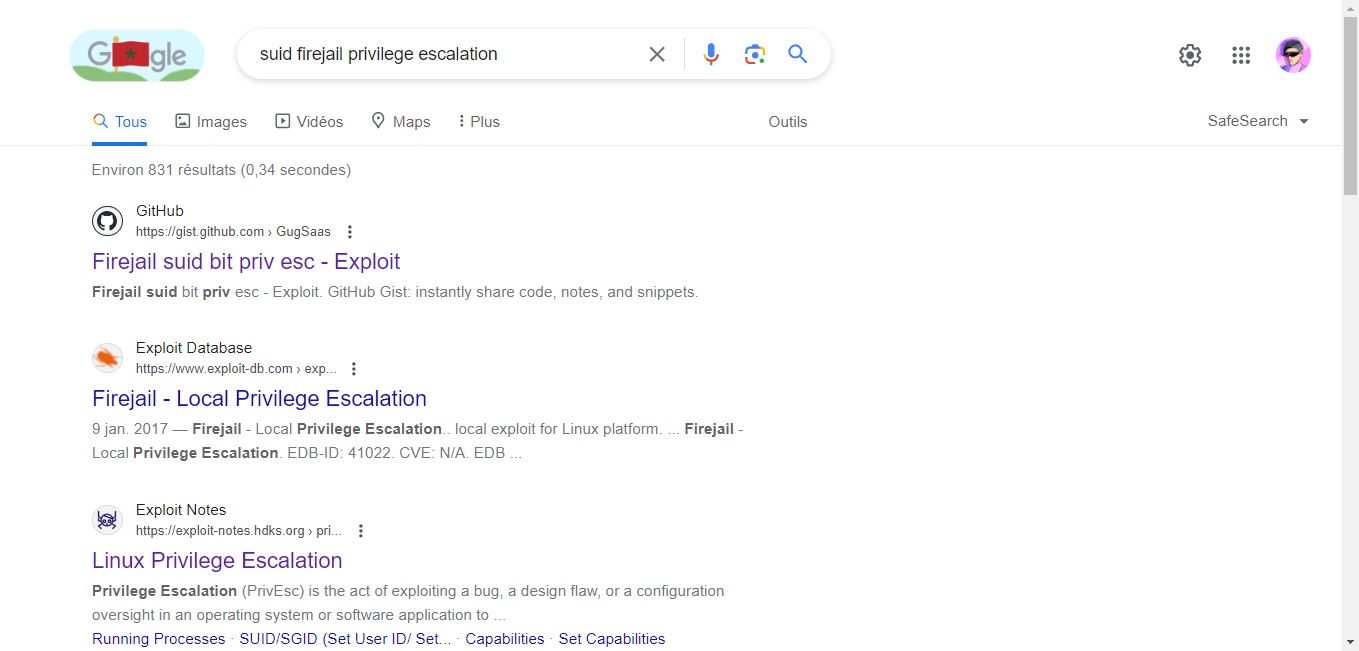Open the Google account profile avatar
This screenshot has height=651, width=1359.
pyautogui.click(x=1293, y=55)
